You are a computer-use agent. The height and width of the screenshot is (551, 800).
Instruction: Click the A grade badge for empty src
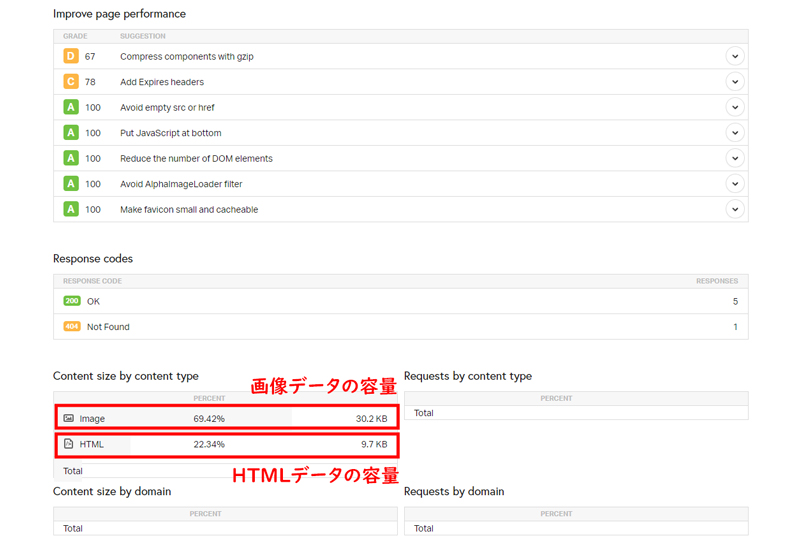71,107
